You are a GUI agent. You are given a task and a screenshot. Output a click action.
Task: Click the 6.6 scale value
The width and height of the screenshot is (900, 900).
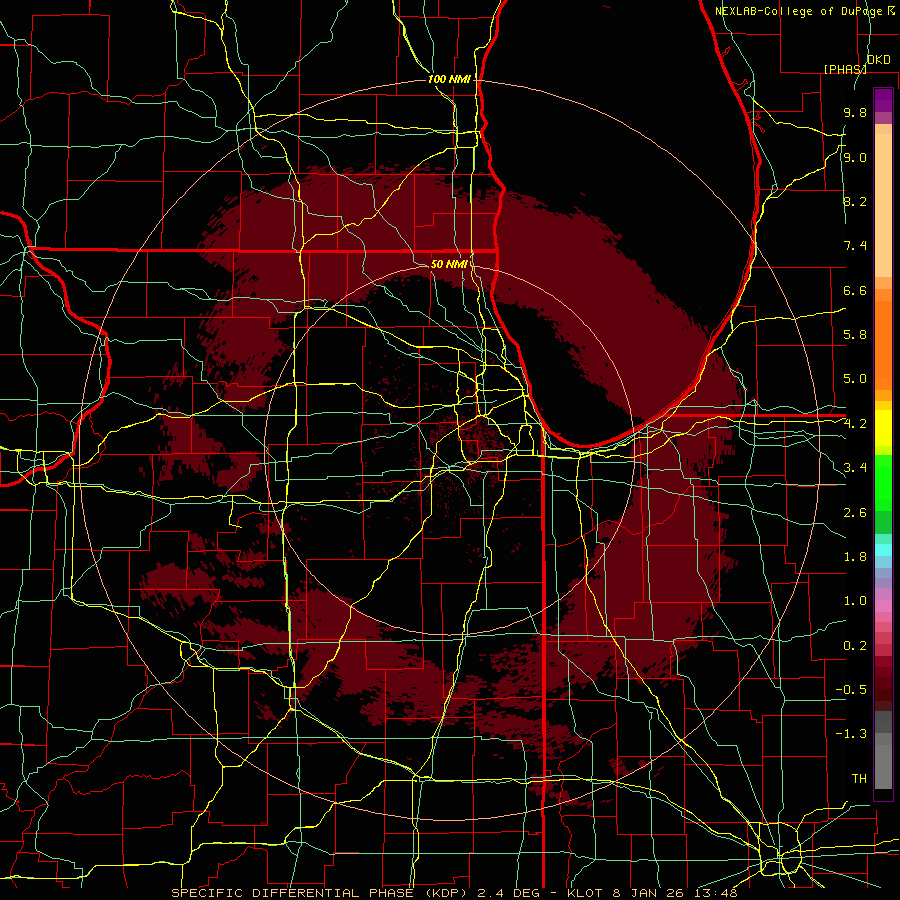tap(855, 291)
